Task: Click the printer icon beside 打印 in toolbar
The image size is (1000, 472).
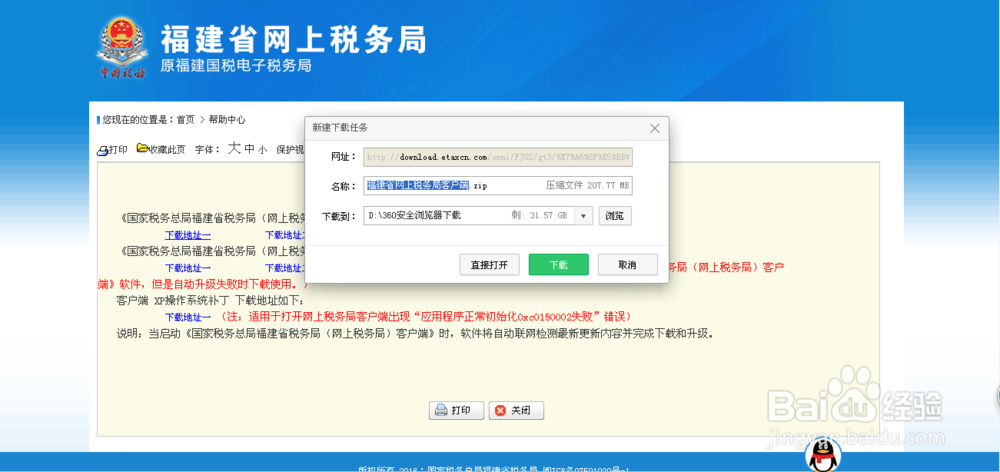Action: click(103, 151)
